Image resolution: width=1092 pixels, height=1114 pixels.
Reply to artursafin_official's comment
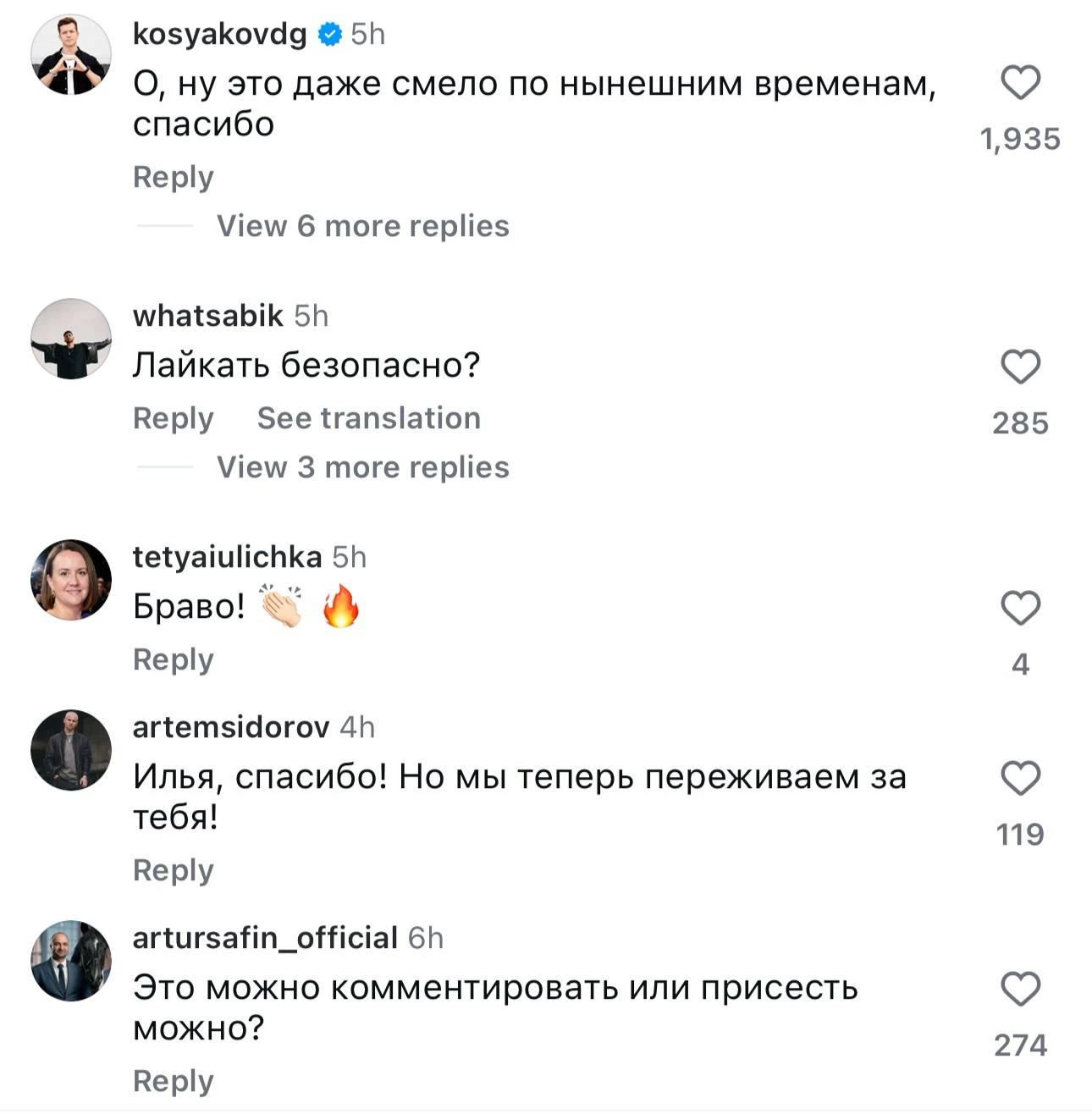click(x=174, y=1081)
